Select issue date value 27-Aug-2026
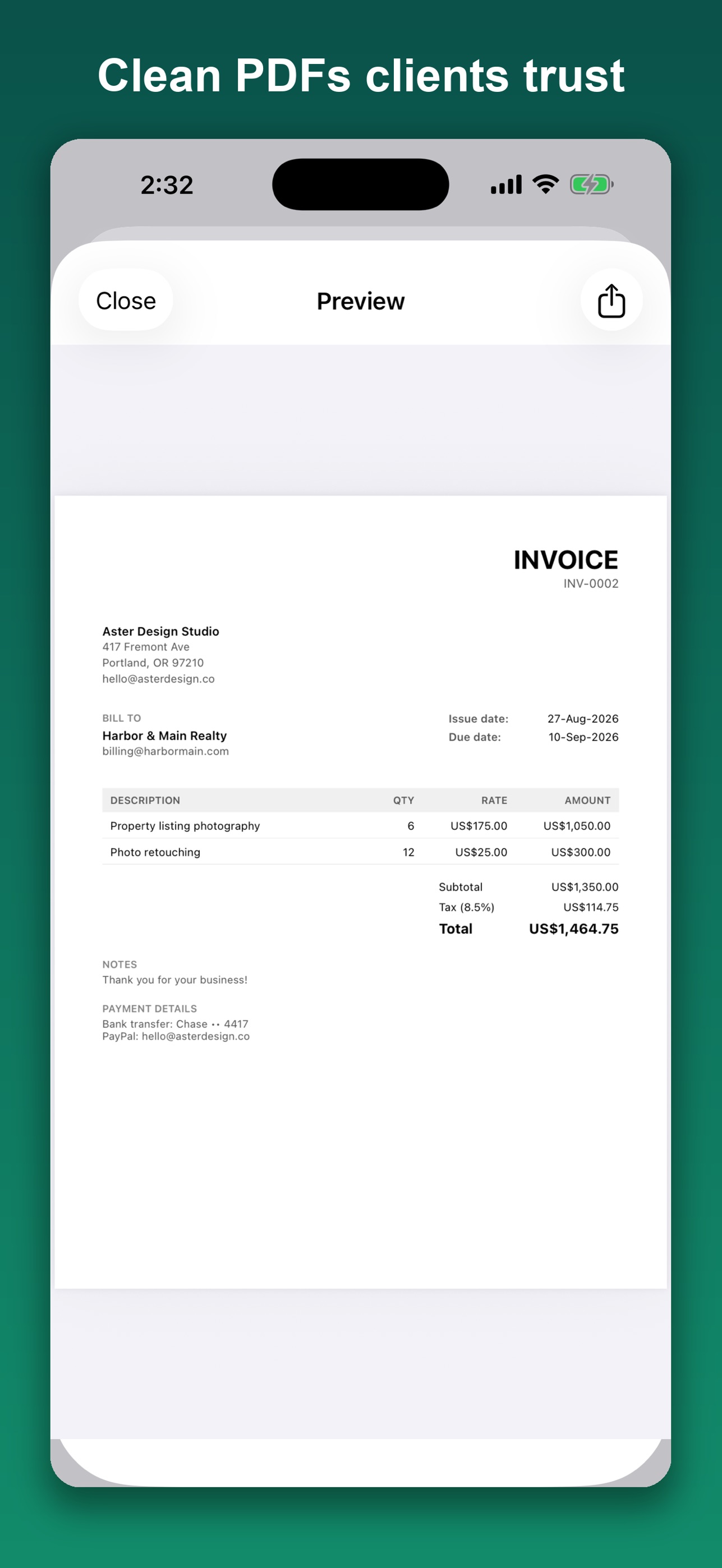 point(582,719)
